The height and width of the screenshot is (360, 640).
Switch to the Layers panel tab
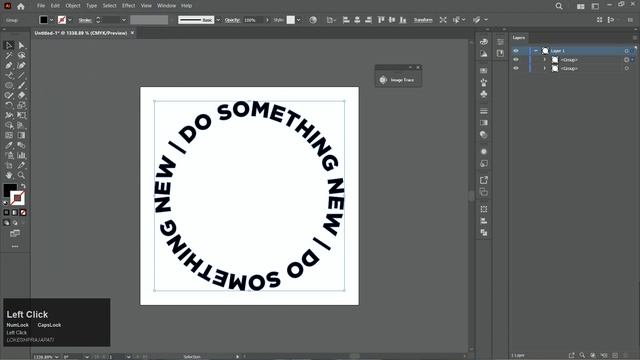tap(519, 38)
